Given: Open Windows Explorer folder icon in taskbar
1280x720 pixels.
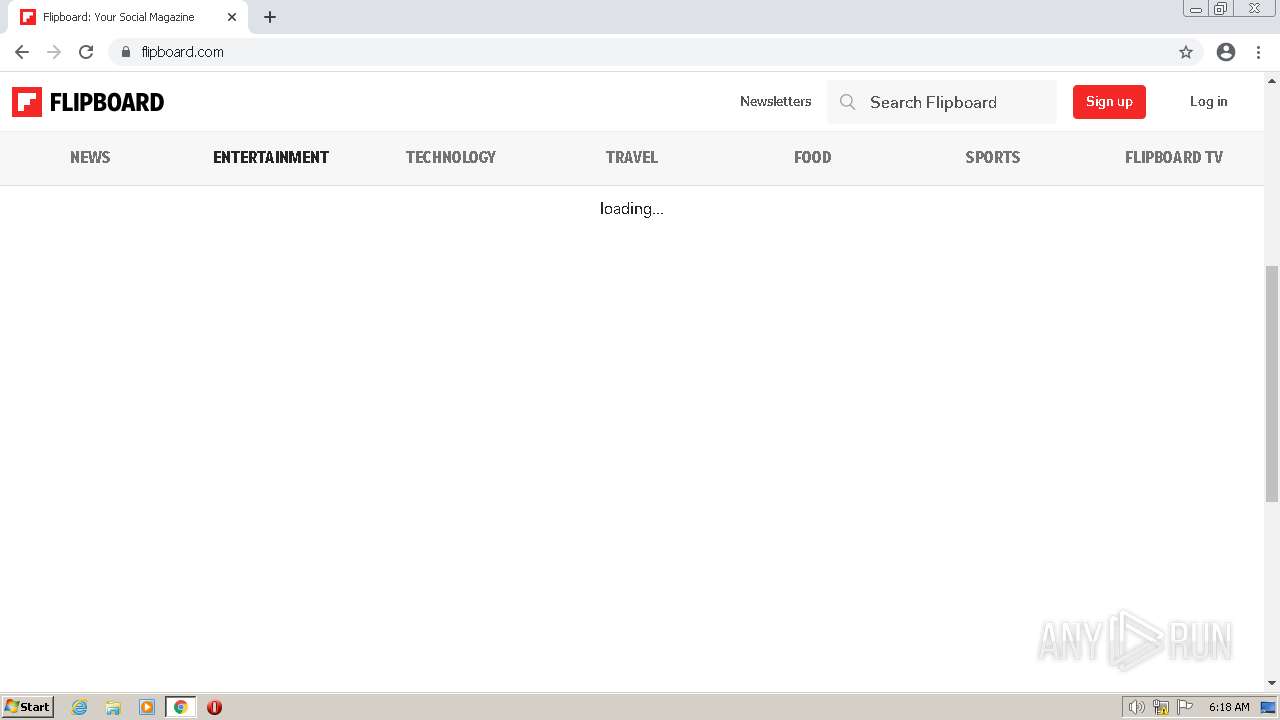Looking at the screenshot, I should point(113,707).
